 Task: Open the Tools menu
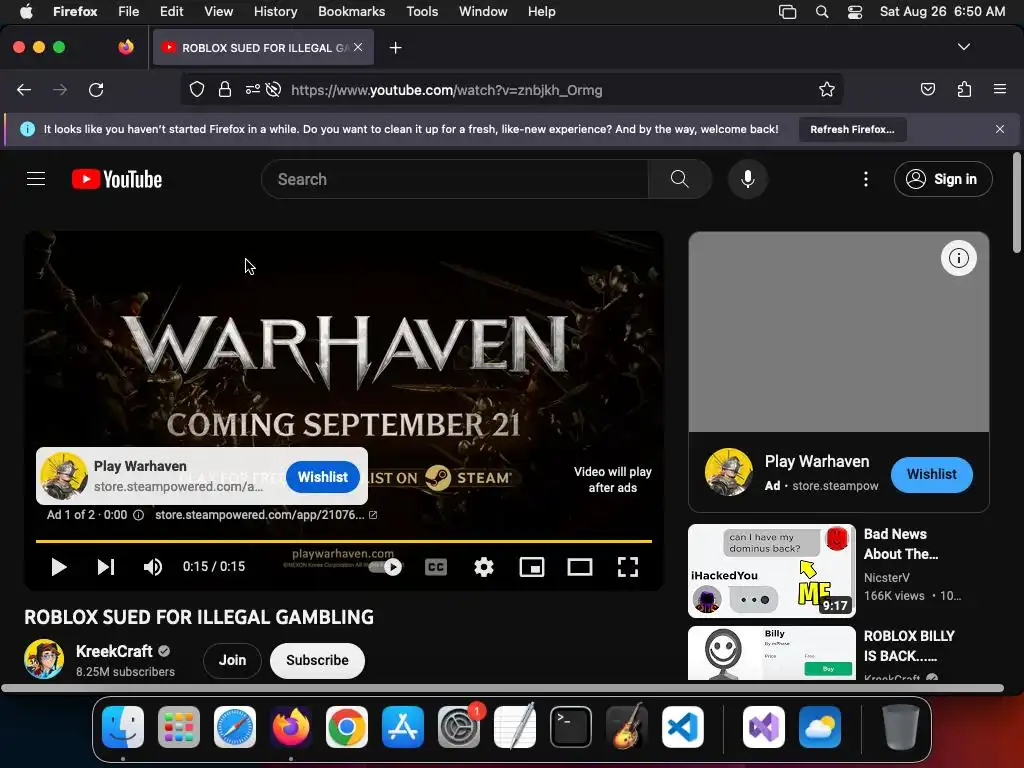coord(422,11)
